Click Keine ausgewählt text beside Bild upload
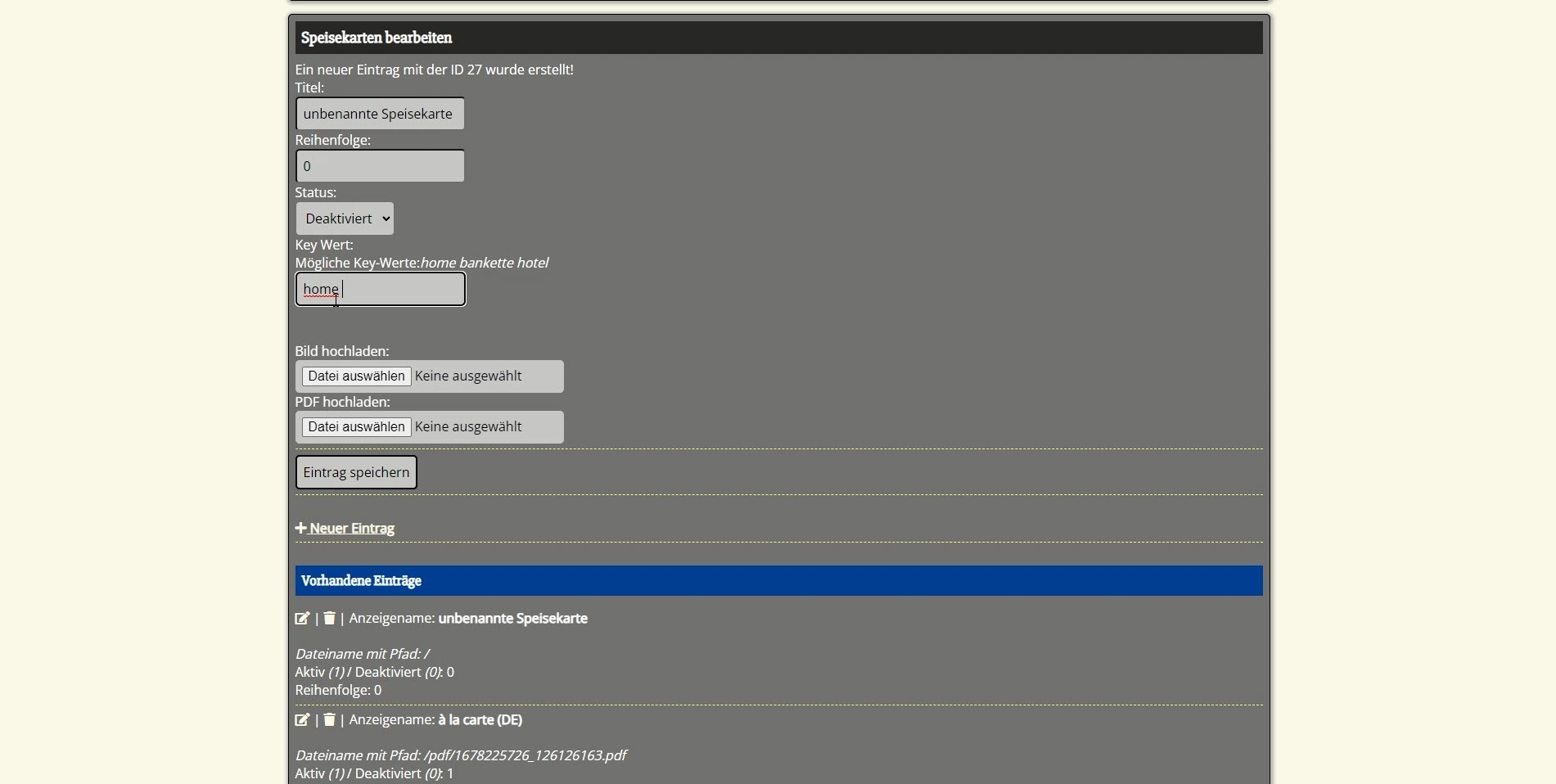Viewport: 1556px width, 784px height. [x=468, y=376]
